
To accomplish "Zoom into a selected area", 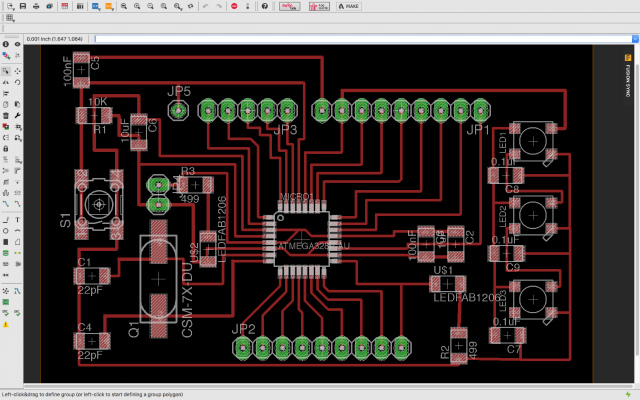I will tap(178, 6).
